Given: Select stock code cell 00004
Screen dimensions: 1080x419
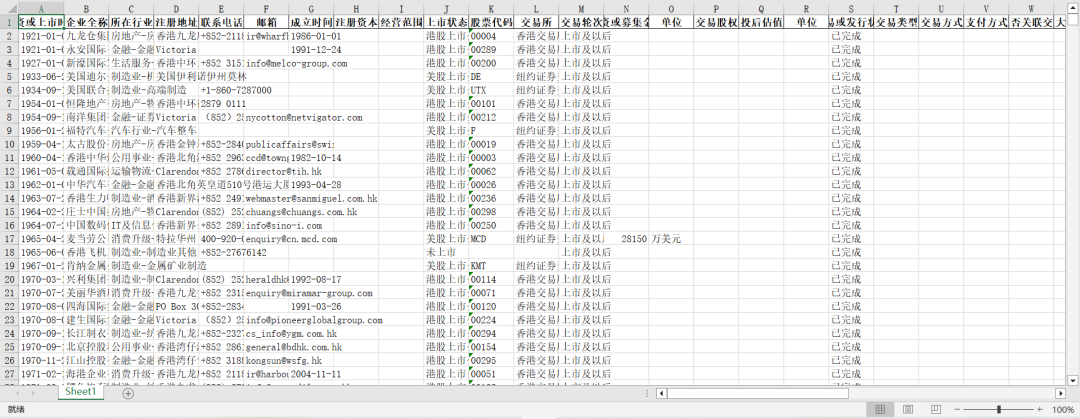Looking at the screenshot, I should click(x=491, y=36).
